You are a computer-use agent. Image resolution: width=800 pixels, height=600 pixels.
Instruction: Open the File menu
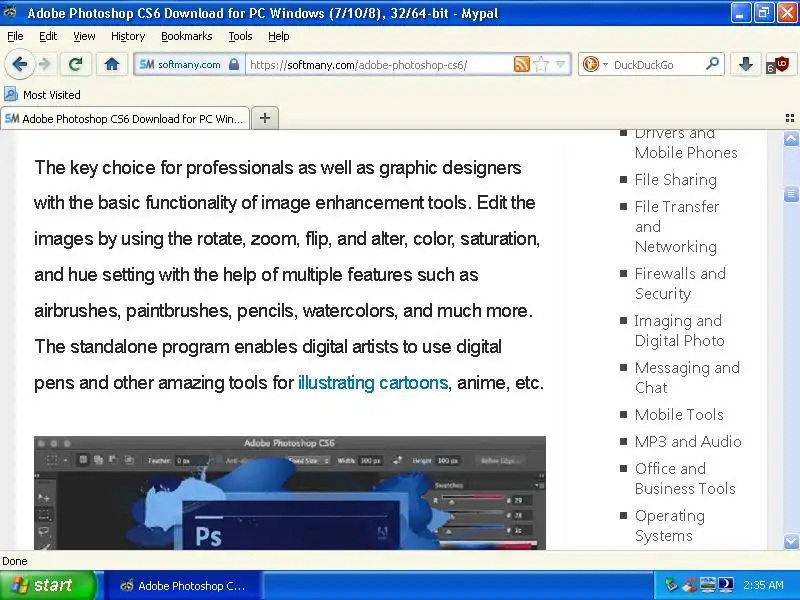[15, 36]
